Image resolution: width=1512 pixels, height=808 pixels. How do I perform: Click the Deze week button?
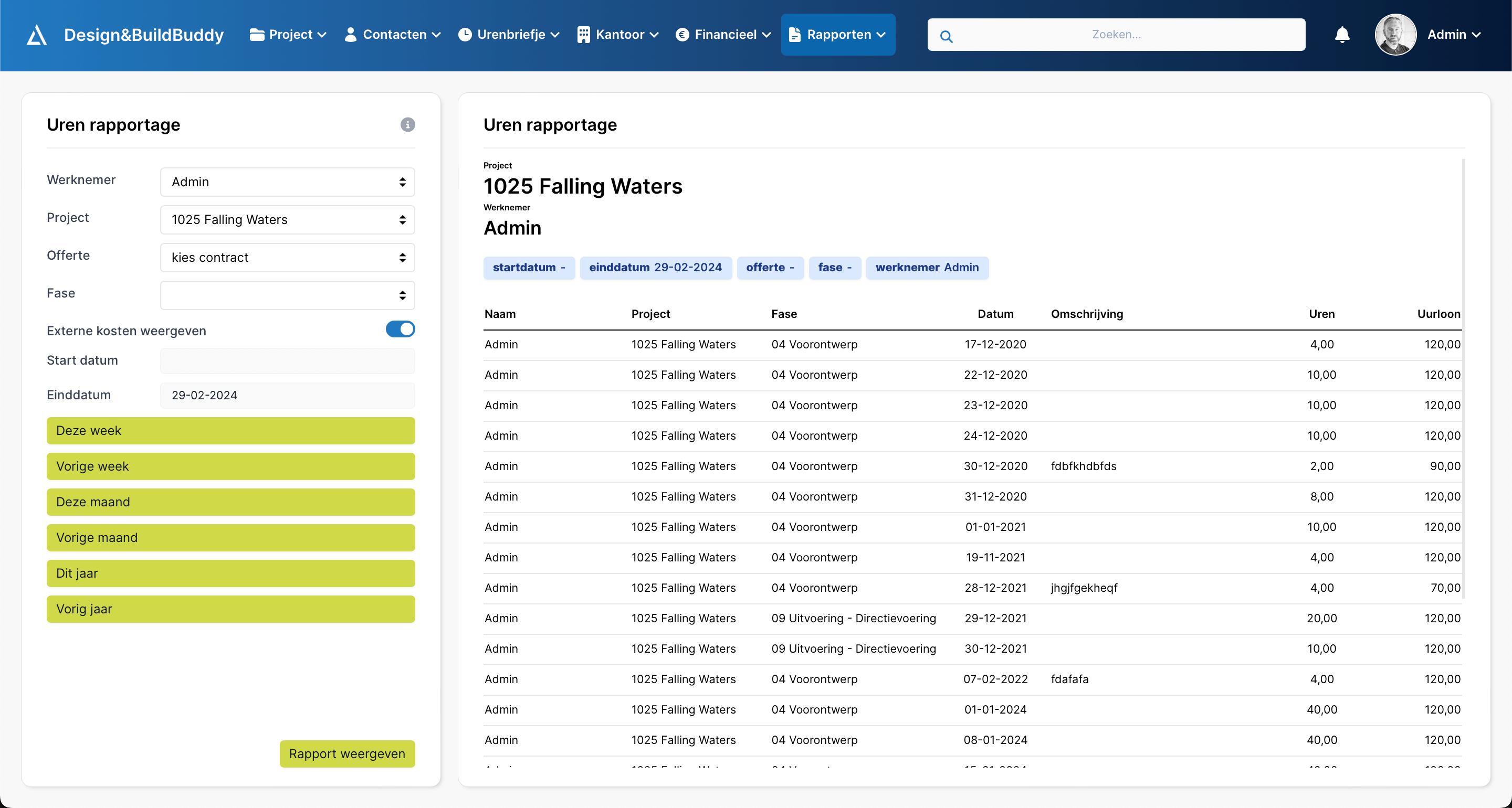(230, 431)
